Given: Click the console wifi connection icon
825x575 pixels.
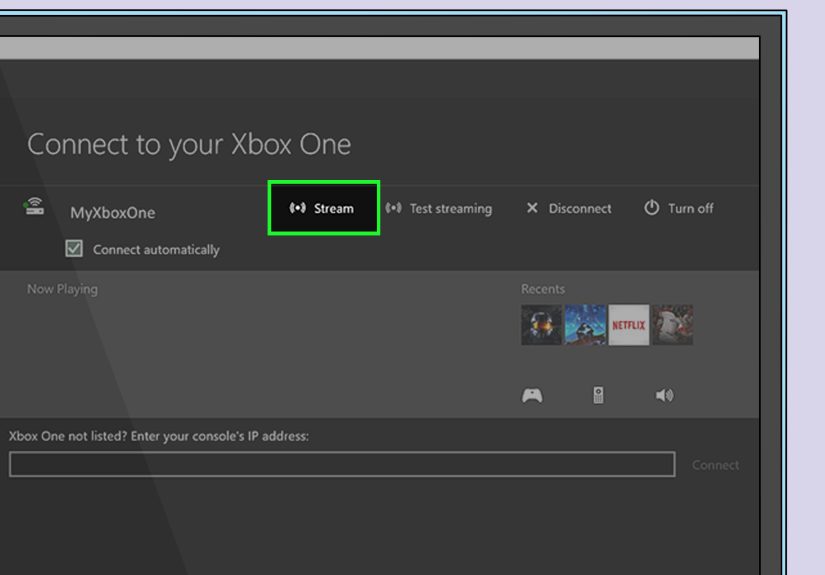Looking at the screenshot, I should [34, 206].
